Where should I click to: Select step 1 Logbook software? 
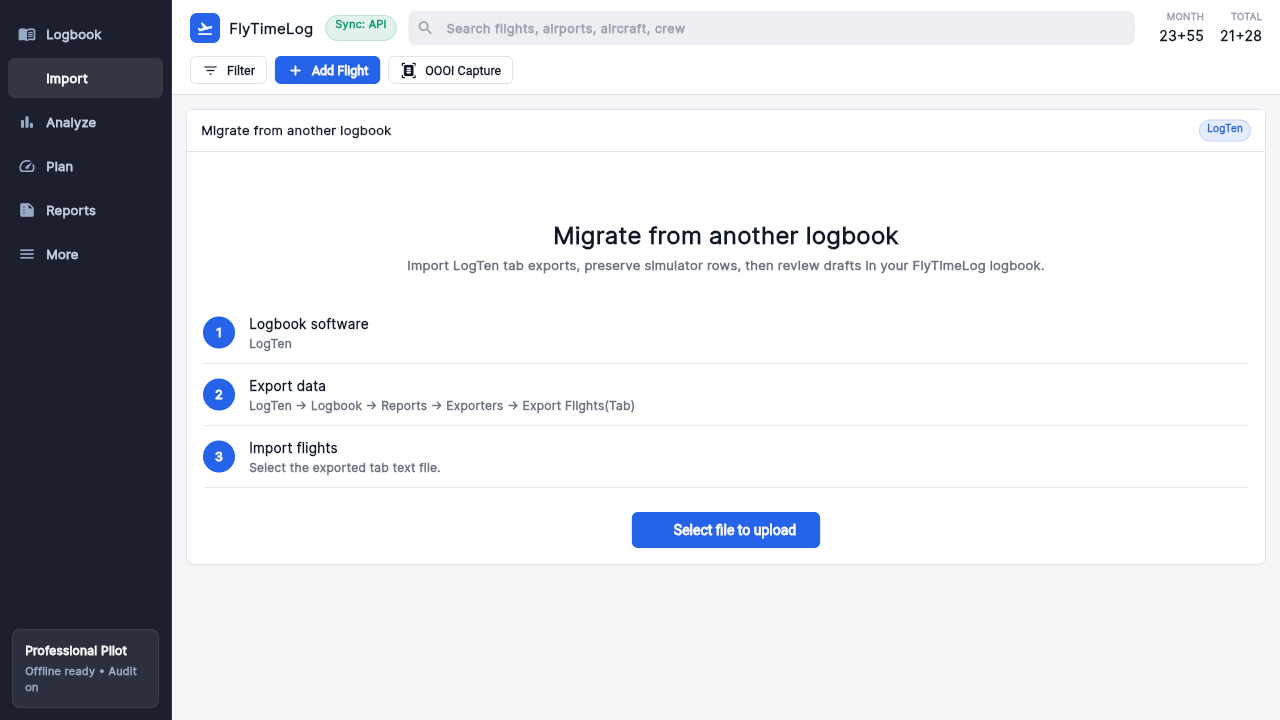click(x=726, y=333)
